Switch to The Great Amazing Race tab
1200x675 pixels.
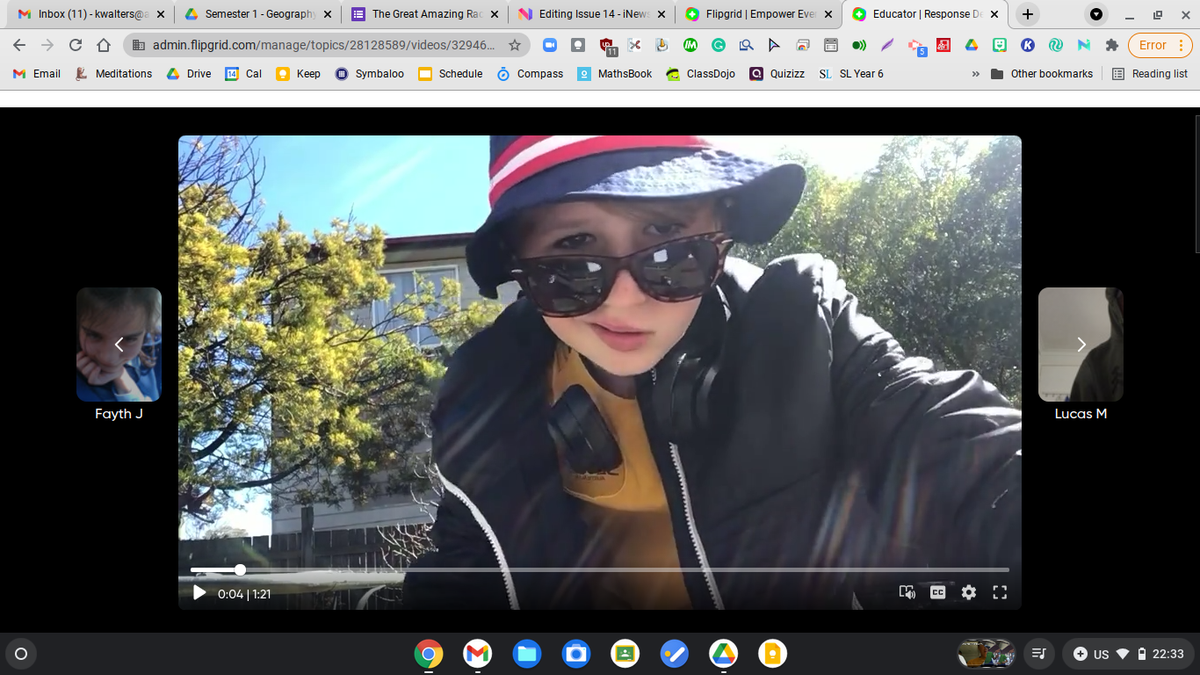pos(421,14)
